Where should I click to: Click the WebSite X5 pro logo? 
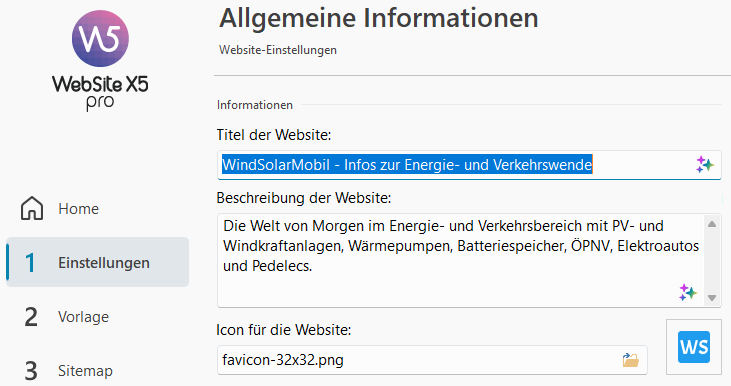(100, 61)
